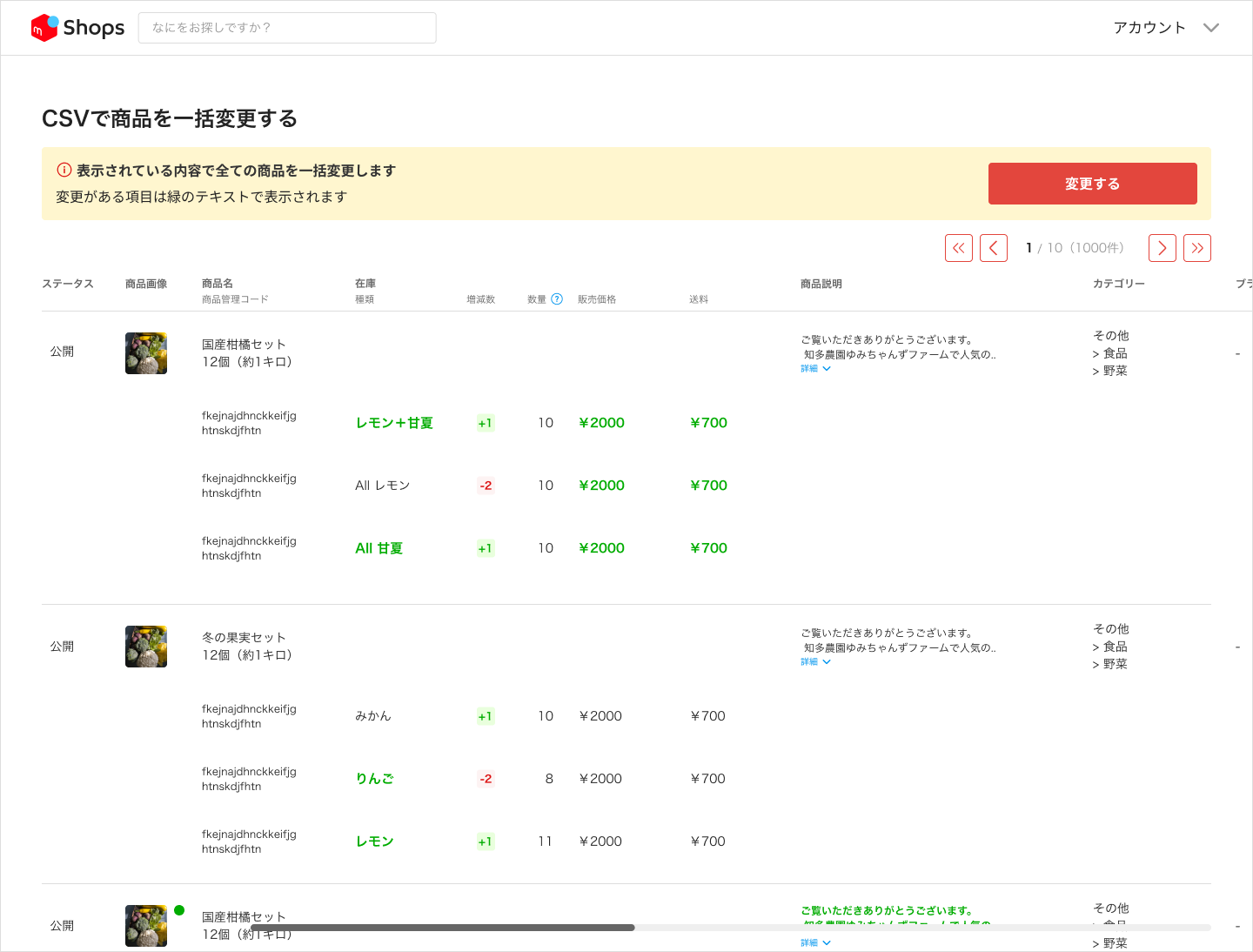Click the 国産柑橘セット product name in first row
The height and width of the screenshot is (952, 1253).
pyautogui.click(x=245, y=345)
